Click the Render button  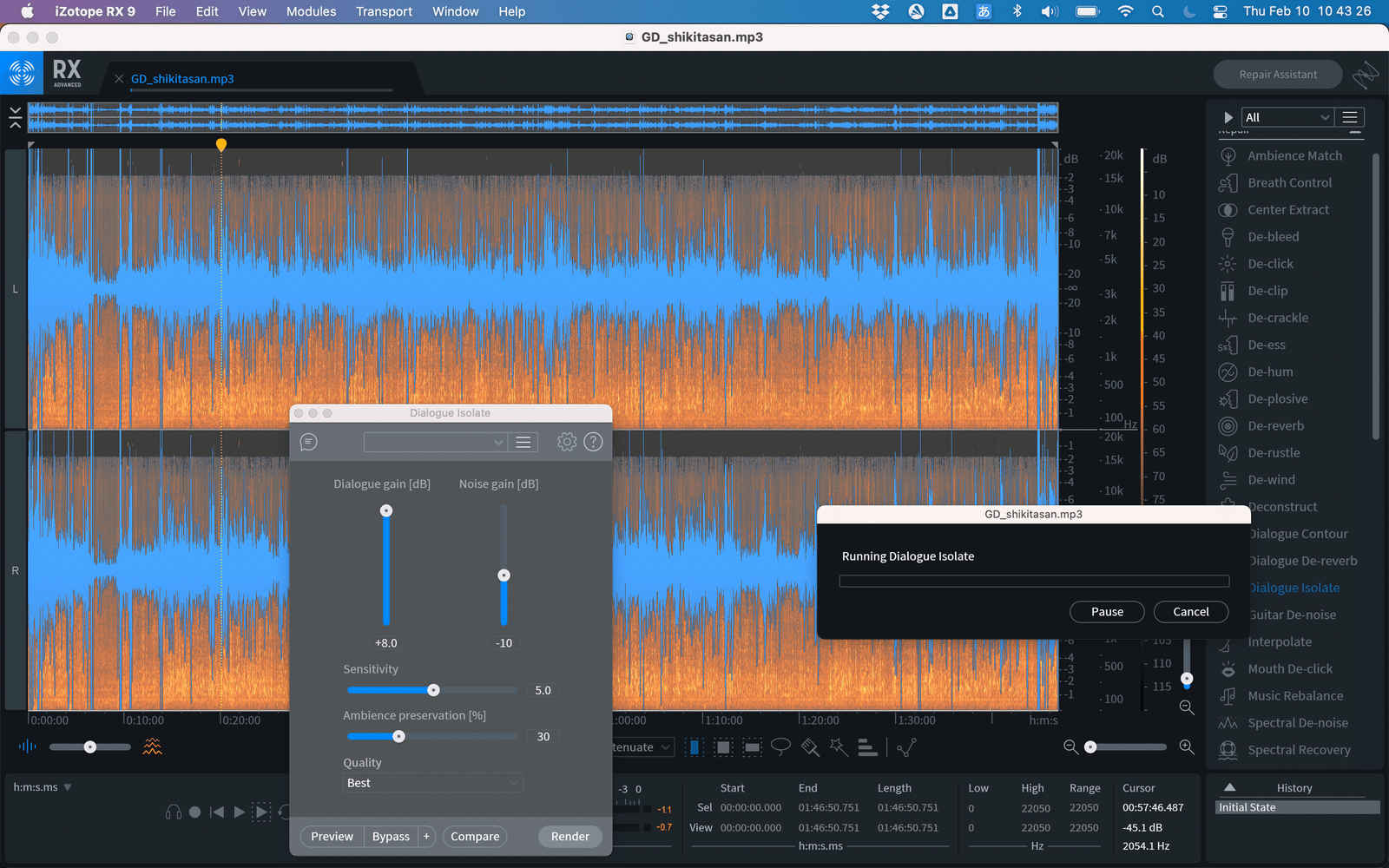point(570,836)
